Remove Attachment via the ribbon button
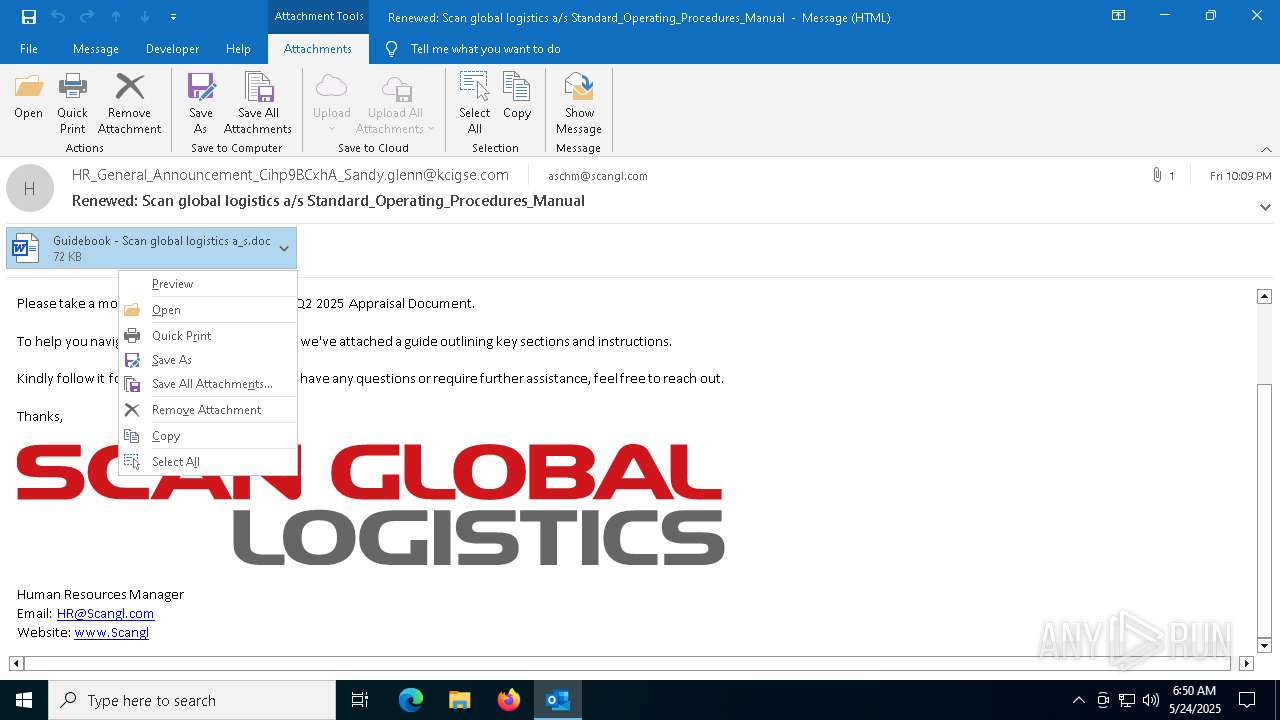The height and width of the screenshot is (720, 1280). (129, 104)
